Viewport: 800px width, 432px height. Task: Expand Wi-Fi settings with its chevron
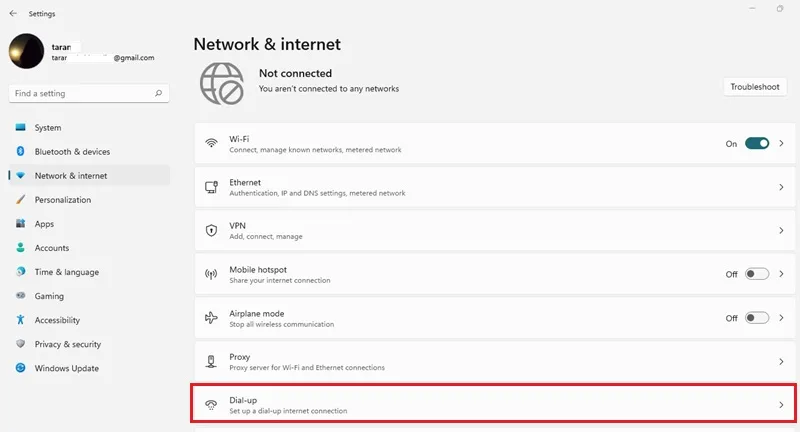[781, 143]
